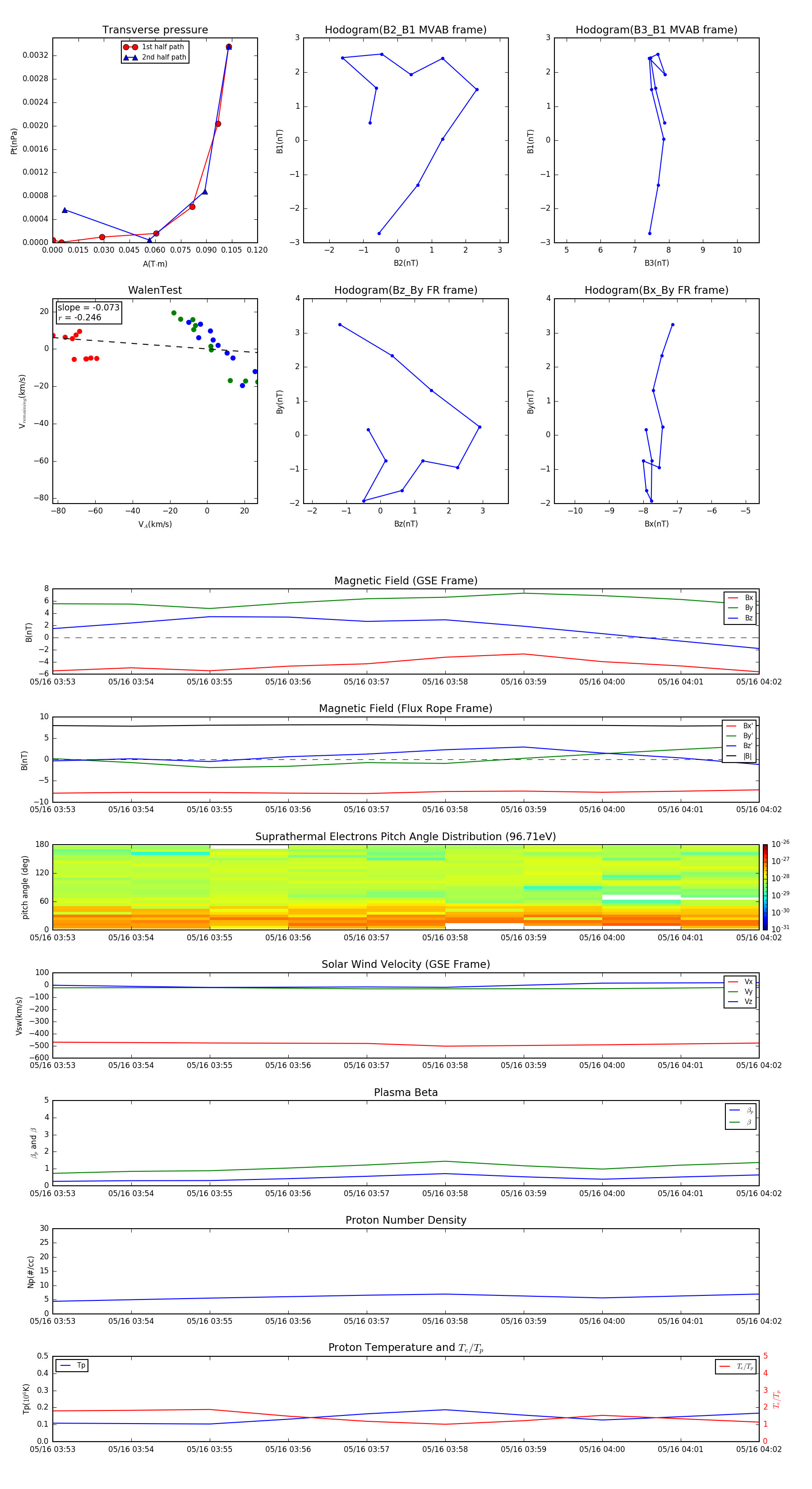This screenshot has height=1489, width=812.
Task: Click the 'Proton Number Density' title
Action: [406, 1220]
